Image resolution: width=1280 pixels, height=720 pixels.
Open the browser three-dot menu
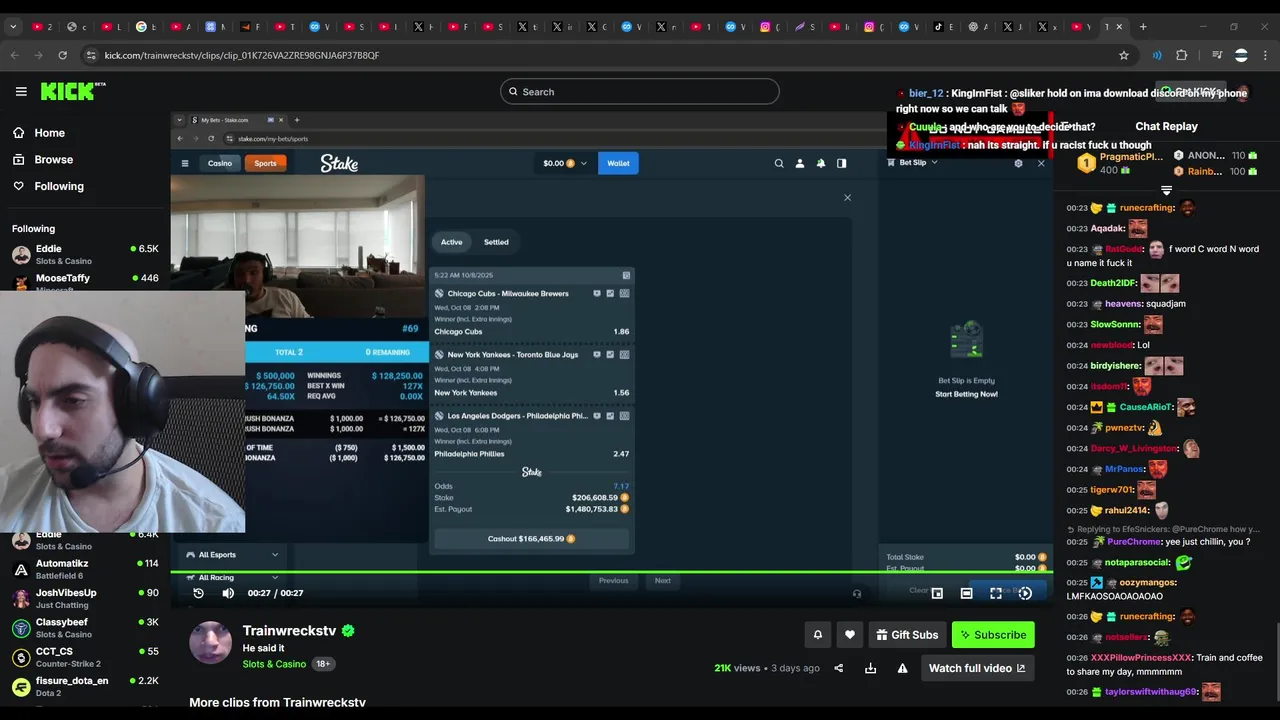(1265, 55)
